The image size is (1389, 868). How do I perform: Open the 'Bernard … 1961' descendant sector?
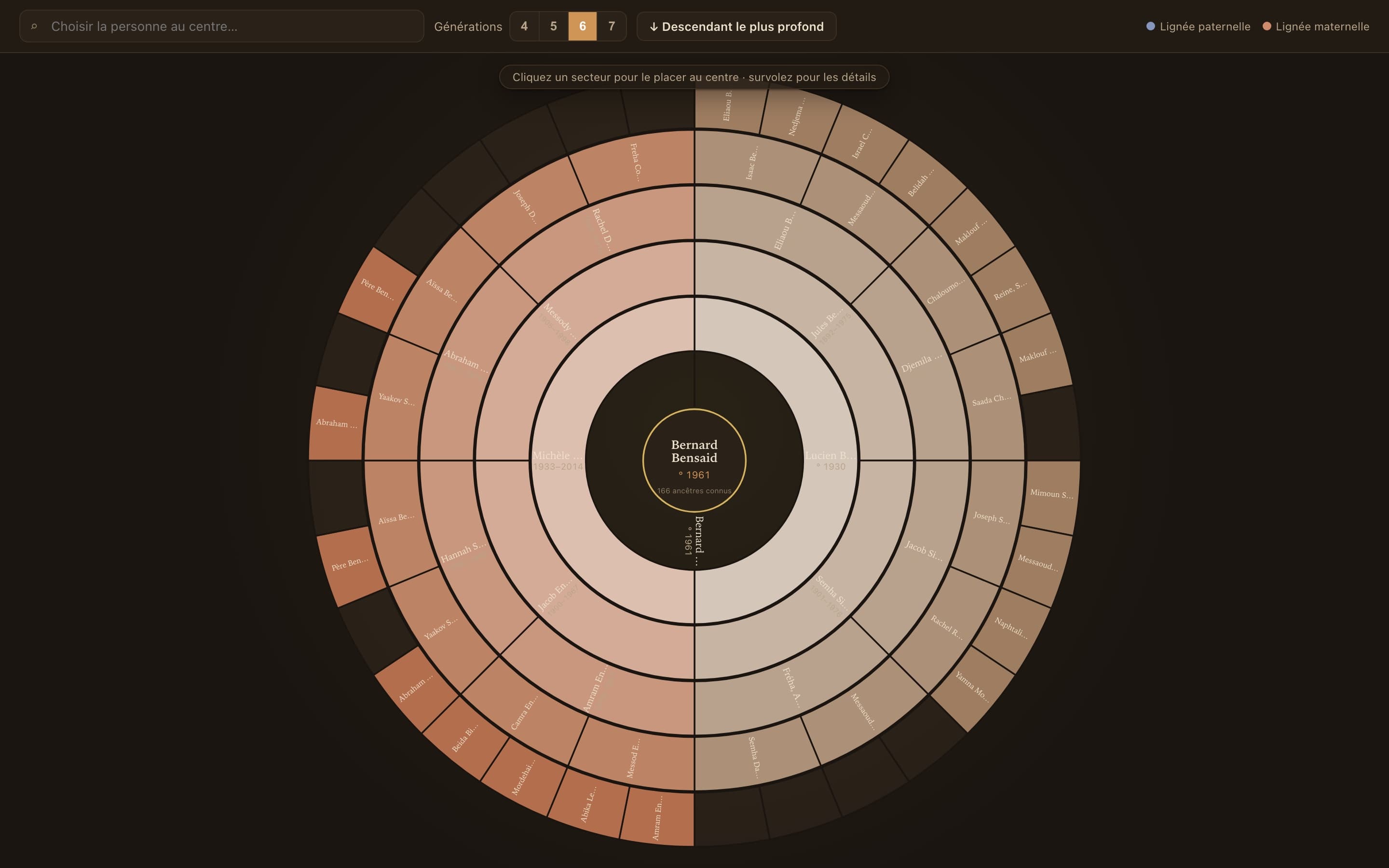(694, 541)
